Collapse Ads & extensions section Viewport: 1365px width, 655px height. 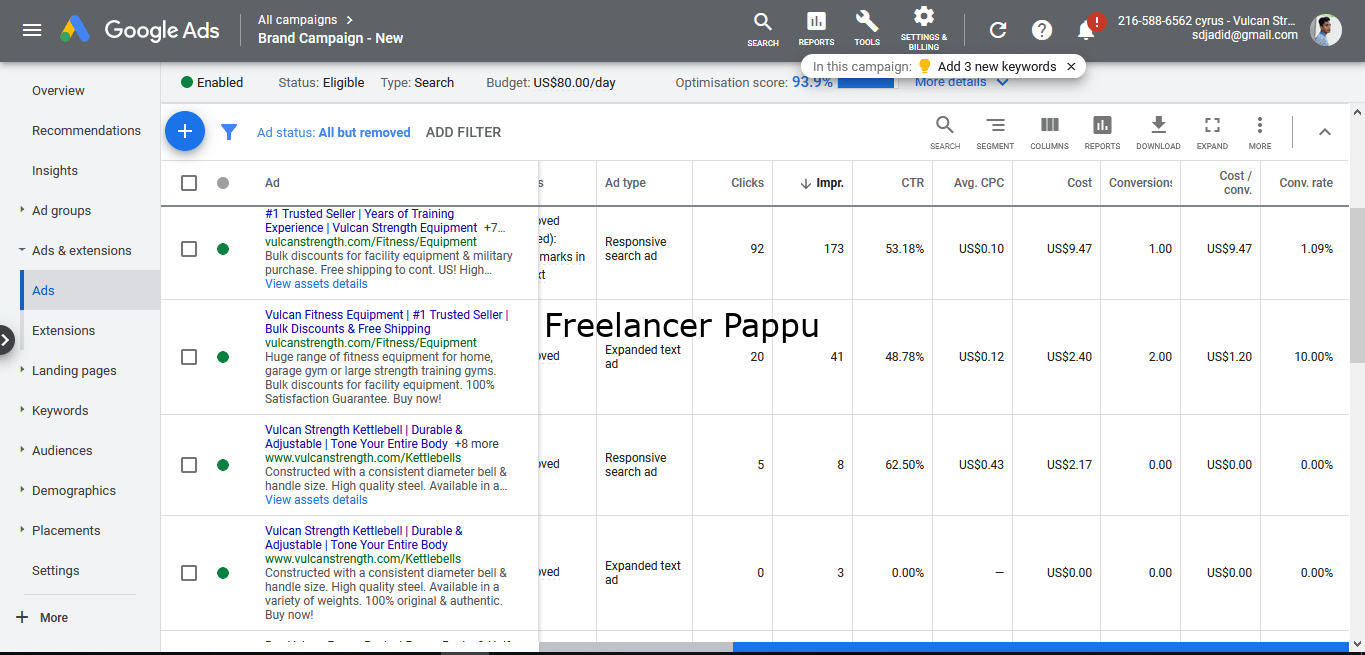(22, 250)
